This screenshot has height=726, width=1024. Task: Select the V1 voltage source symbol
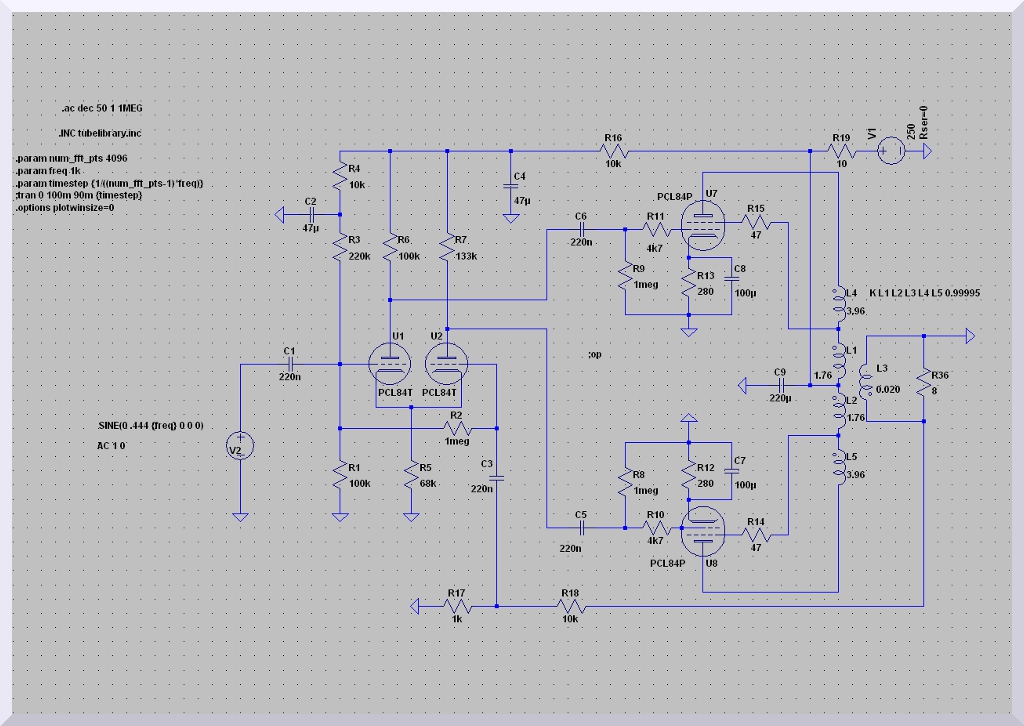(891, 152)
